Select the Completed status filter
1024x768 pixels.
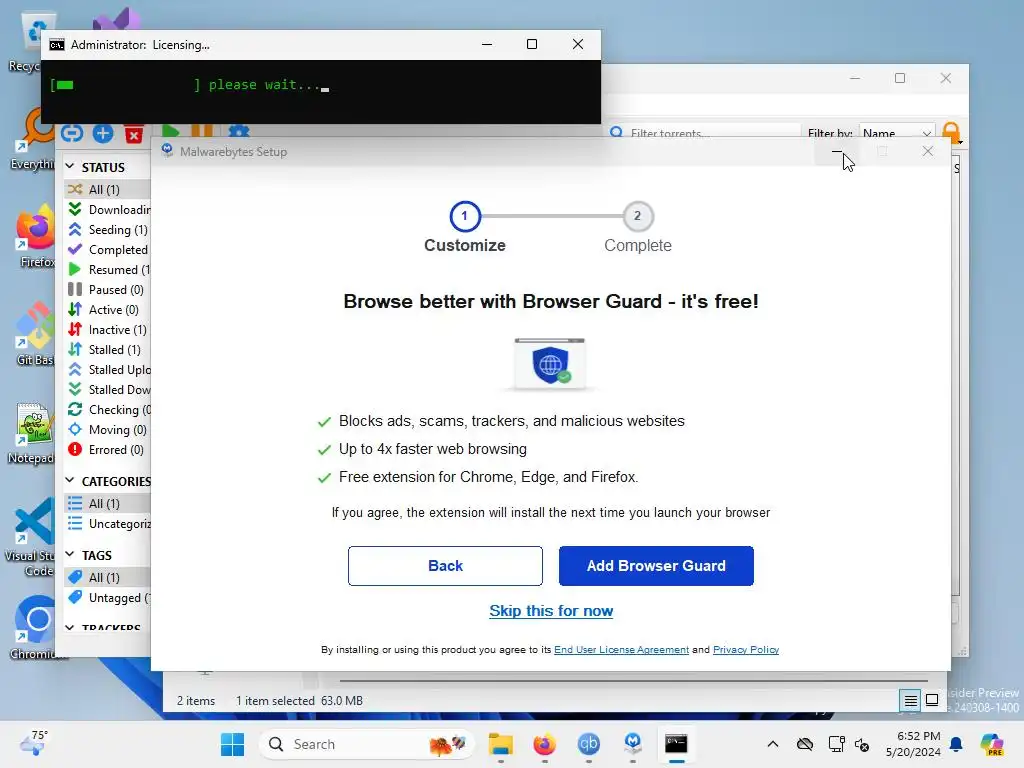[108, 249]
